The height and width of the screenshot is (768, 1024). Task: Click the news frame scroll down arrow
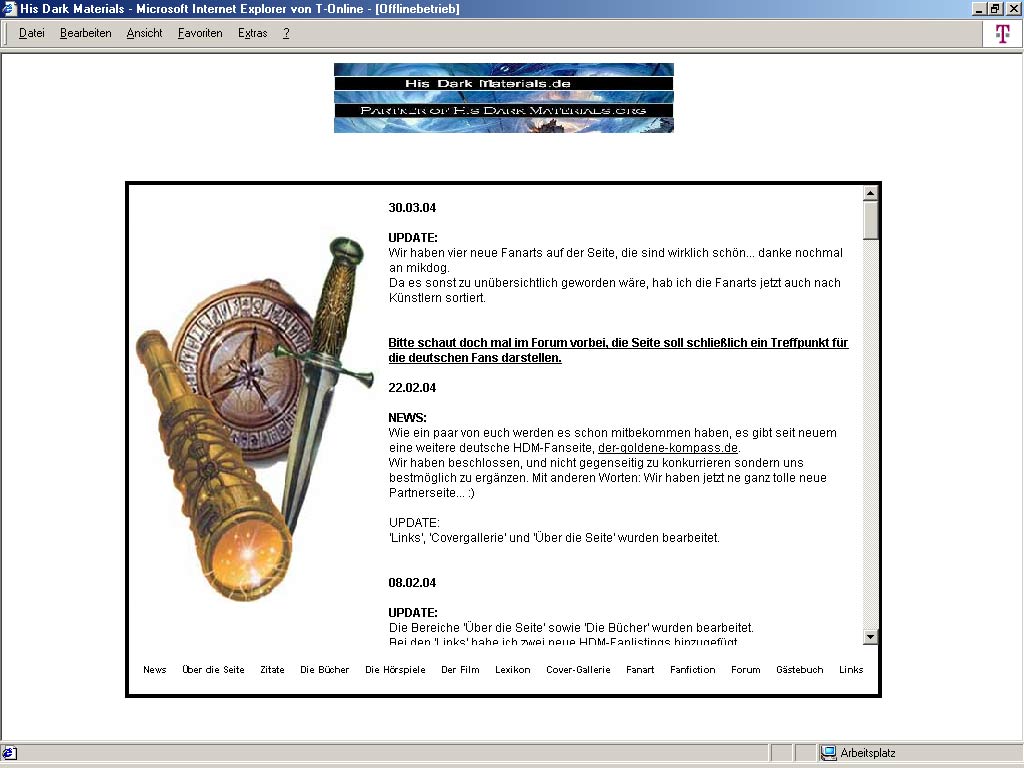coord(870,637)
